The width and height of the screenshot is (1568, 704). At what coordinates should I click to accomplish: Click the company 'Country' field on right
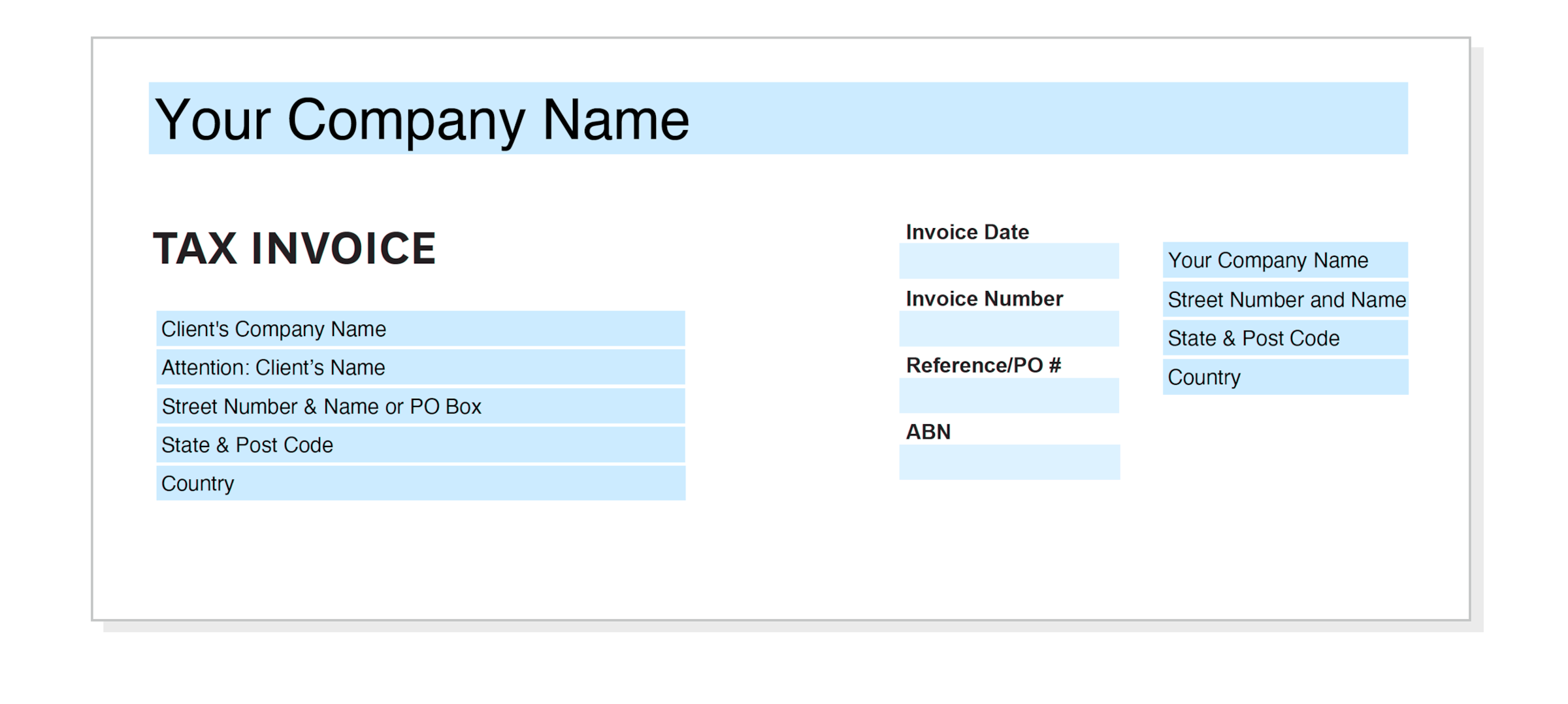pos(1285,377)
